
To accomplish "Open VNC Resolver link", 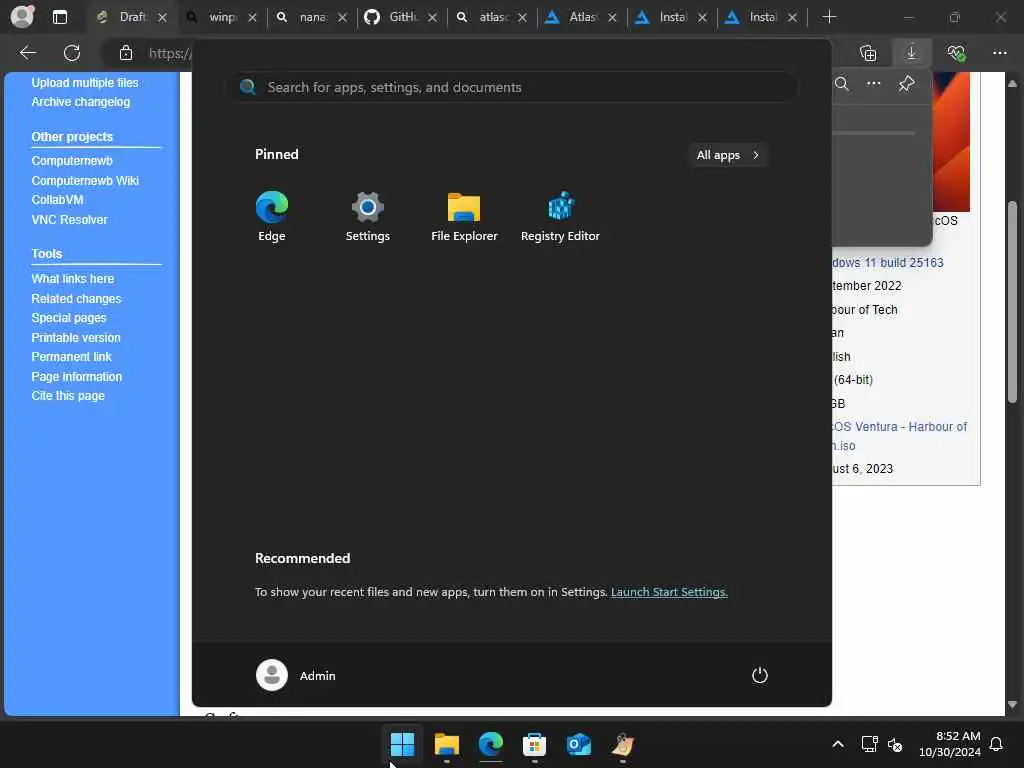I will click(x=69, y=219).
